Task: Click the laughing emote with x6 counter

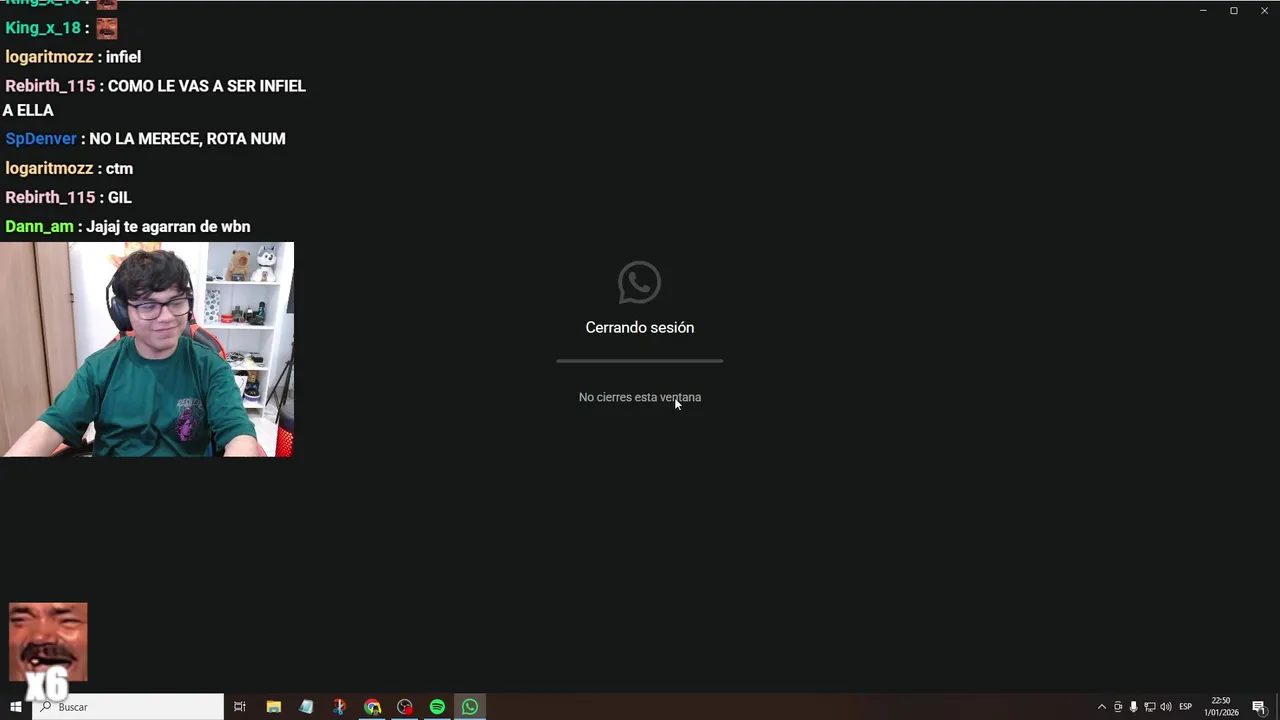Action: pos(47,650)
